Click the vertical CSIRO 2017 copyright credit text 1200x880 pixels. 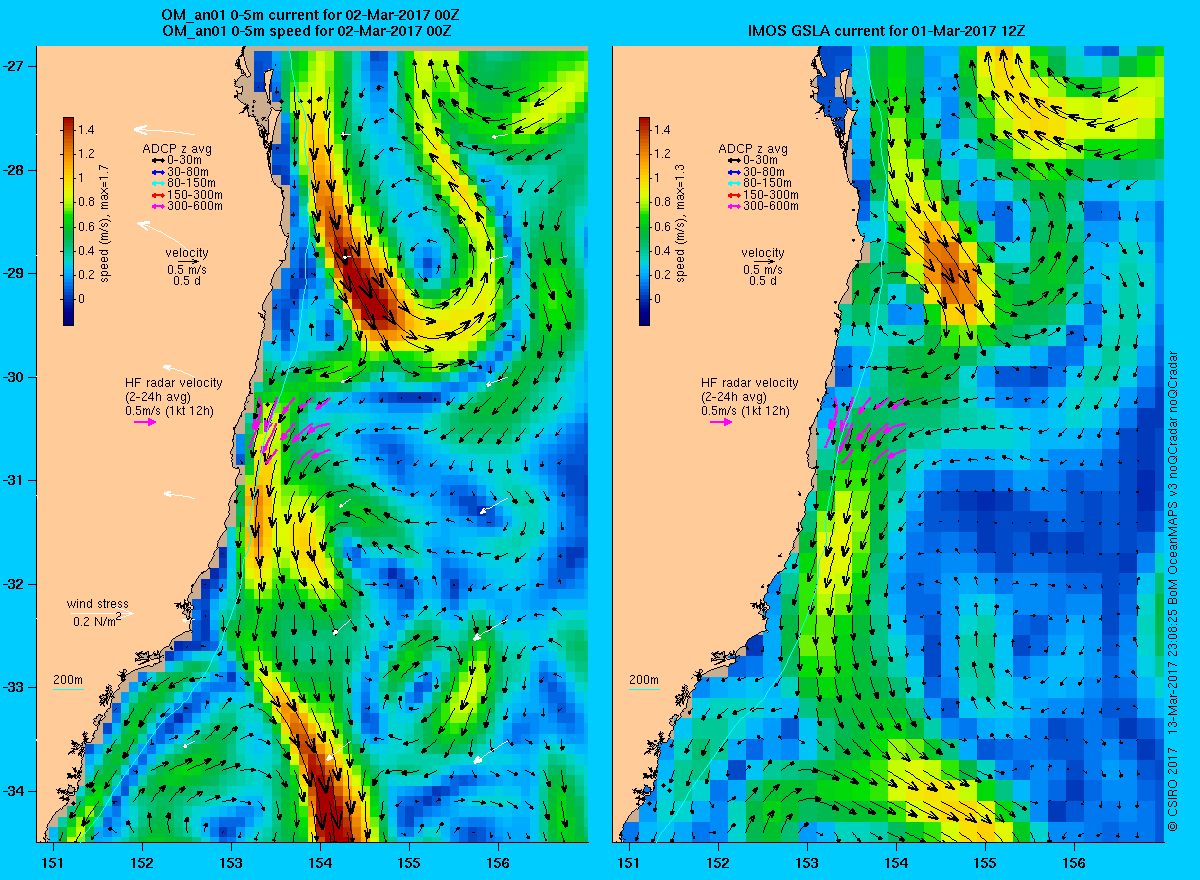pos(1173,590)
